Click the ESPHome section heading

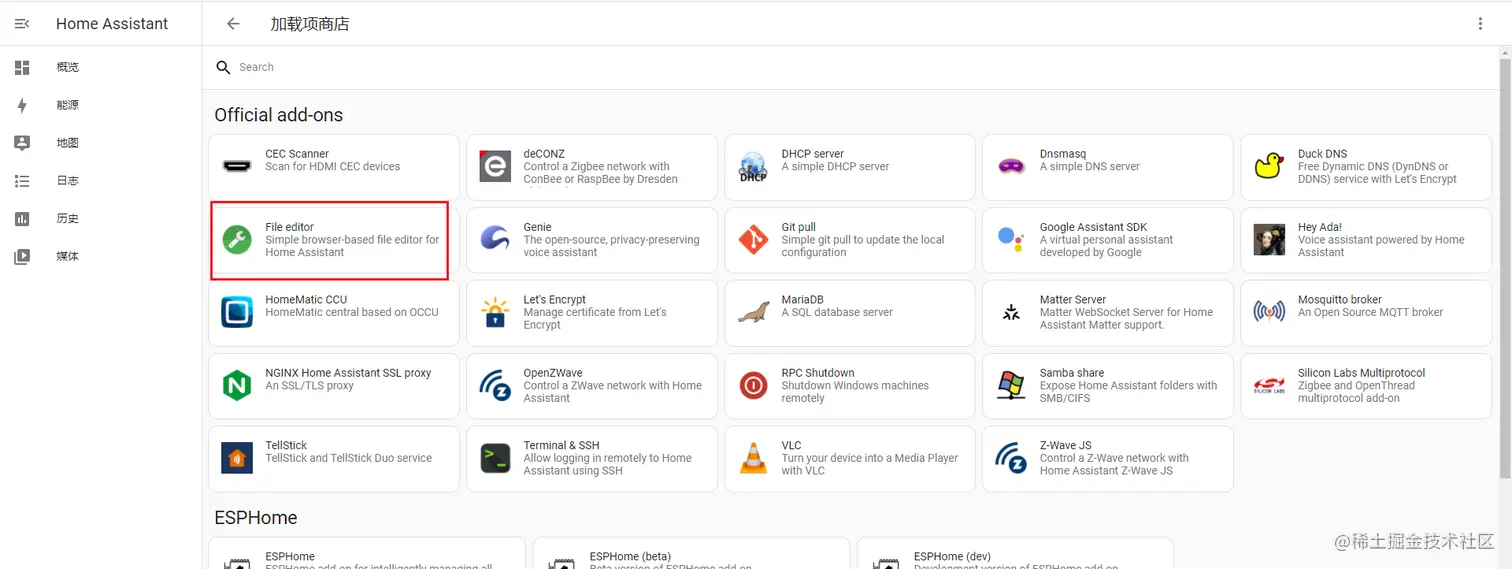(256, 518)
